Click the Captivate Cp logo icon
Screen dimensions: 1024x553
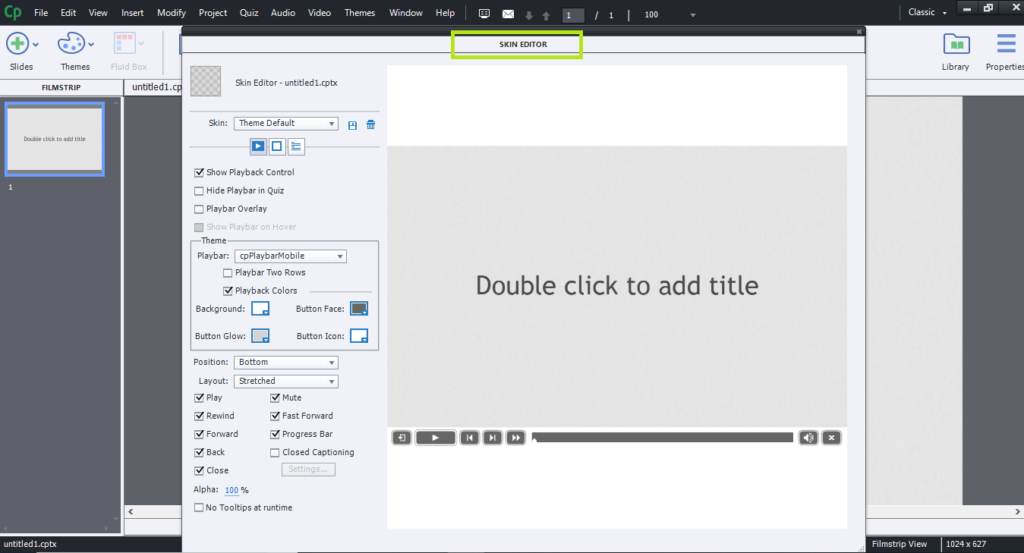pyautogui.click(x=12, y=12)
